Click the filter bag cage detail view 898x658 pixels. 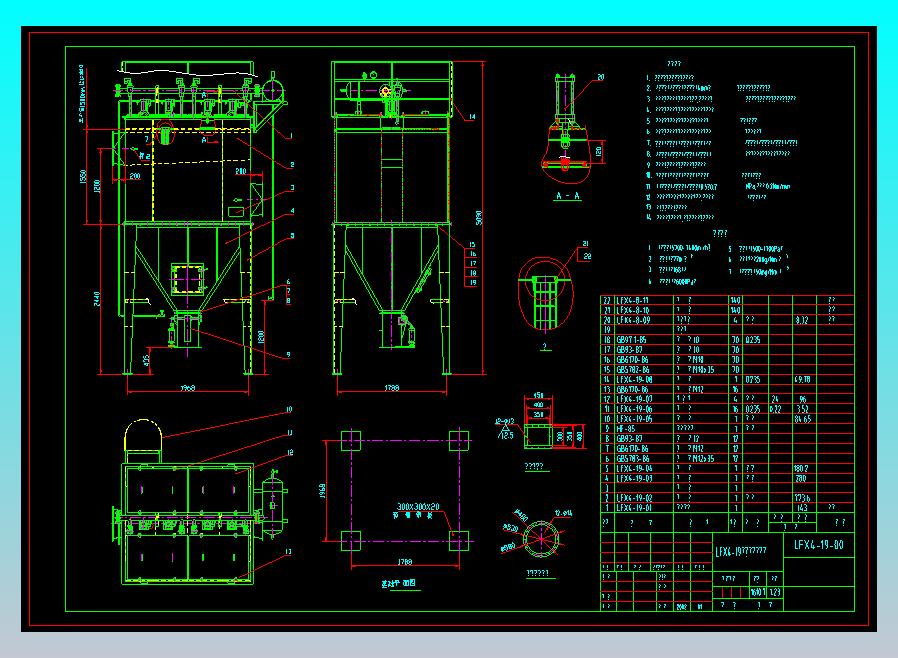coord(545,295)
